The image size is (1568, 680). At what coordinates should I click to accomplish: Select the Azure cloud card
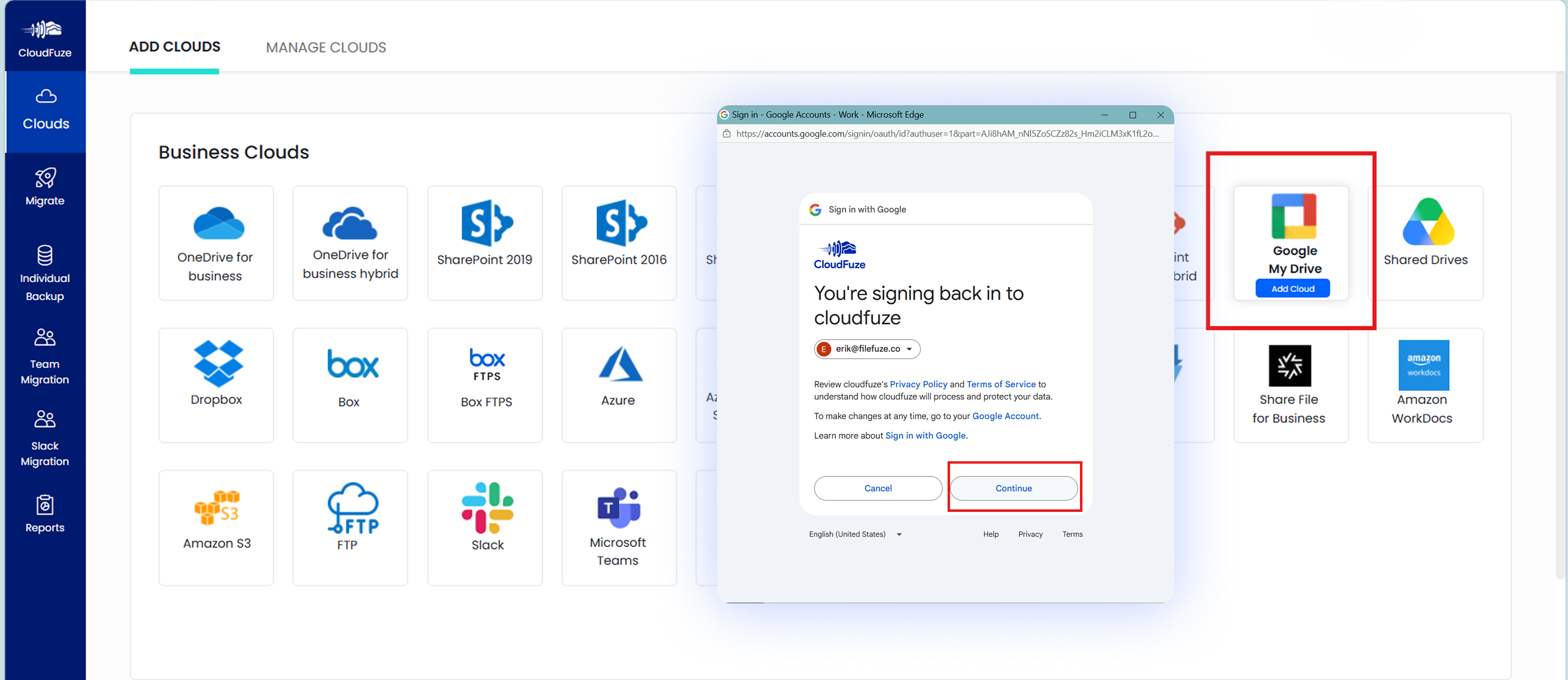coord(619,385)
